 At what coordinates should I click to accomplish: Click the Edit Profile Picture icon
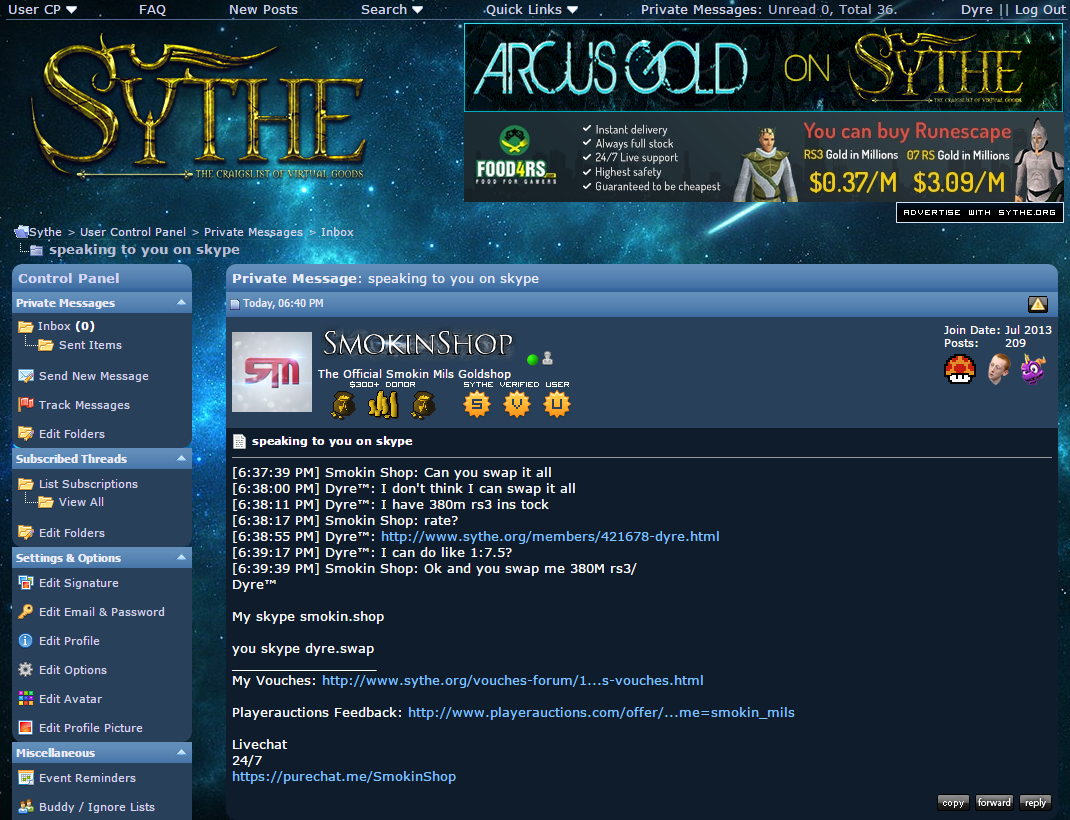click(x=26, y=727)
